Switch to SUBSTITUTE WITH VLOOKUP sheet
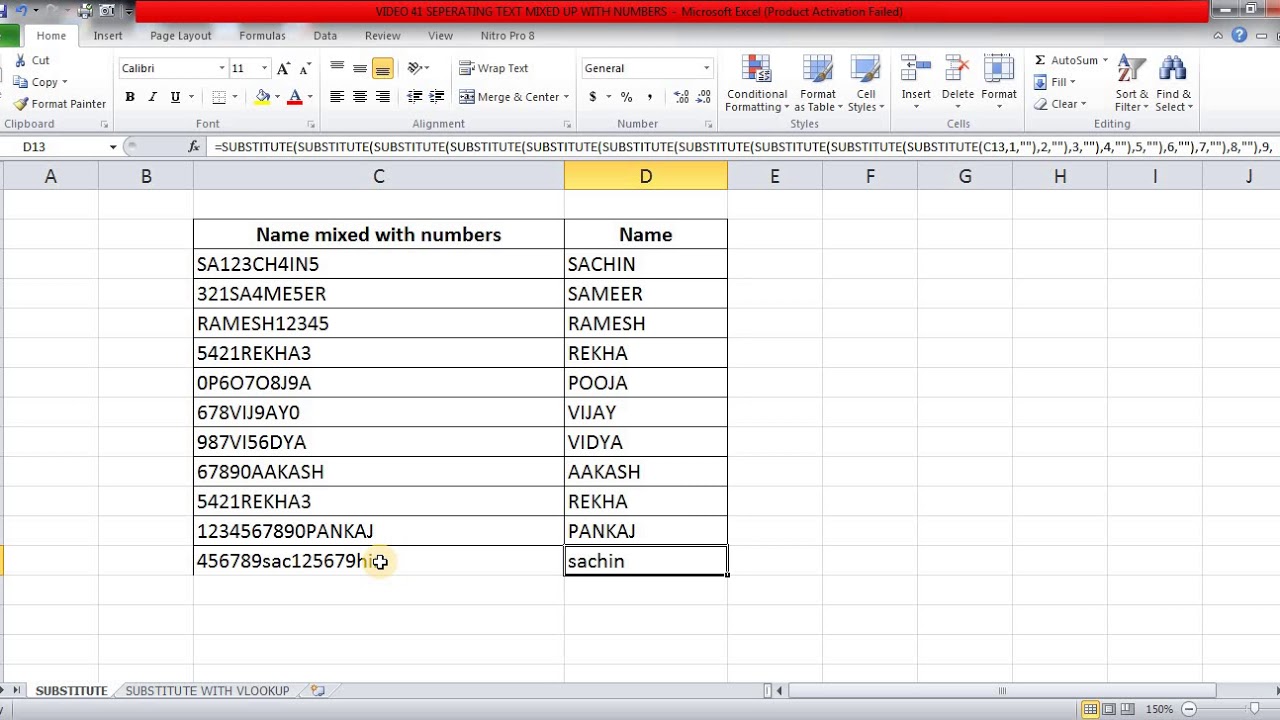 tap(207, 690)
